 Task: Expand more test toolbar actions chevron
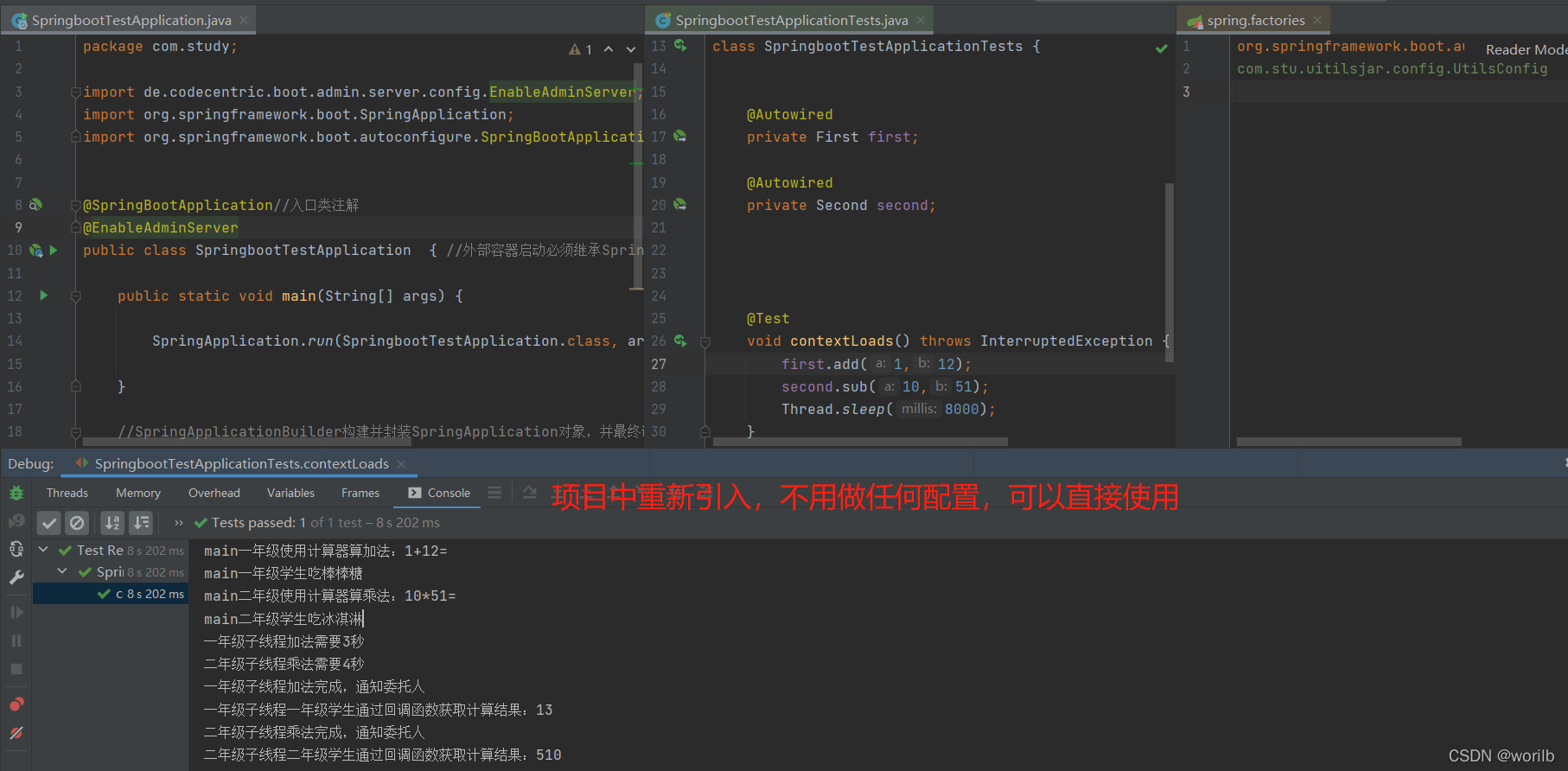coord(178,522)
